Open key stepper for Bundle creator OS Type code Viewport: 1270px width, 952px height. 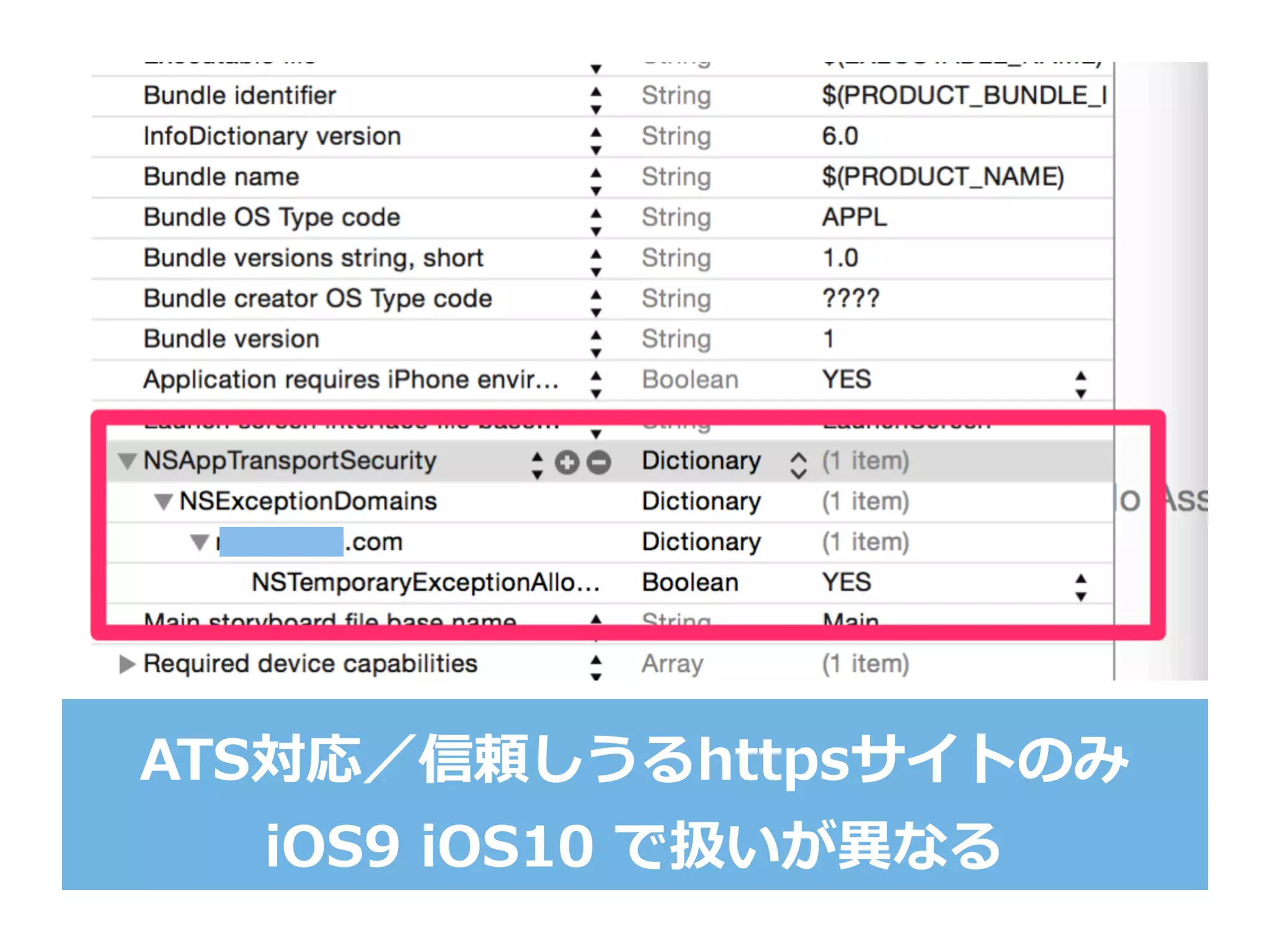(596, 303)
